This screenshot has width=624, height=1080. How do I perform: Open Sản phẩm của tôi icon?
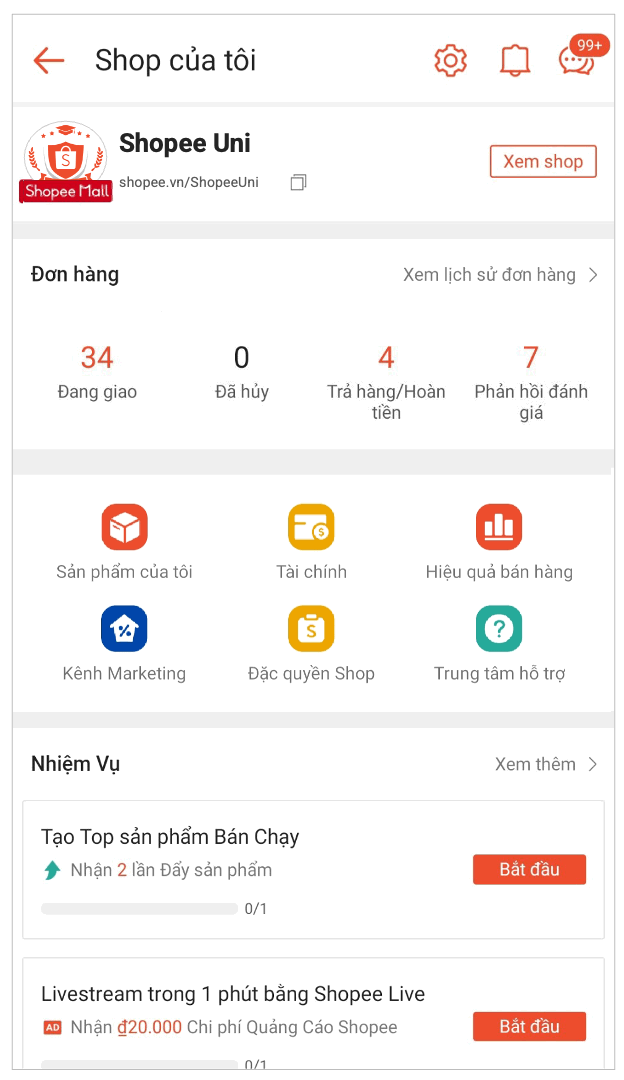(x=124, y=527)
